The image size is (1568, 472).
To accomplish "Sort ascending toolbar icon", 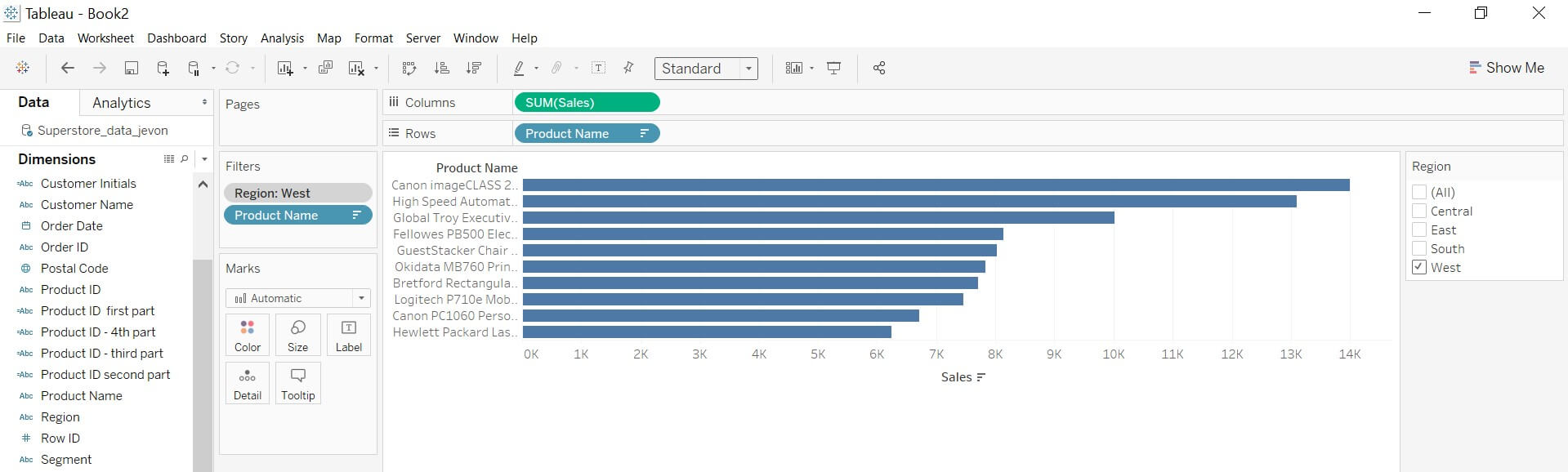I will point(441,68).
